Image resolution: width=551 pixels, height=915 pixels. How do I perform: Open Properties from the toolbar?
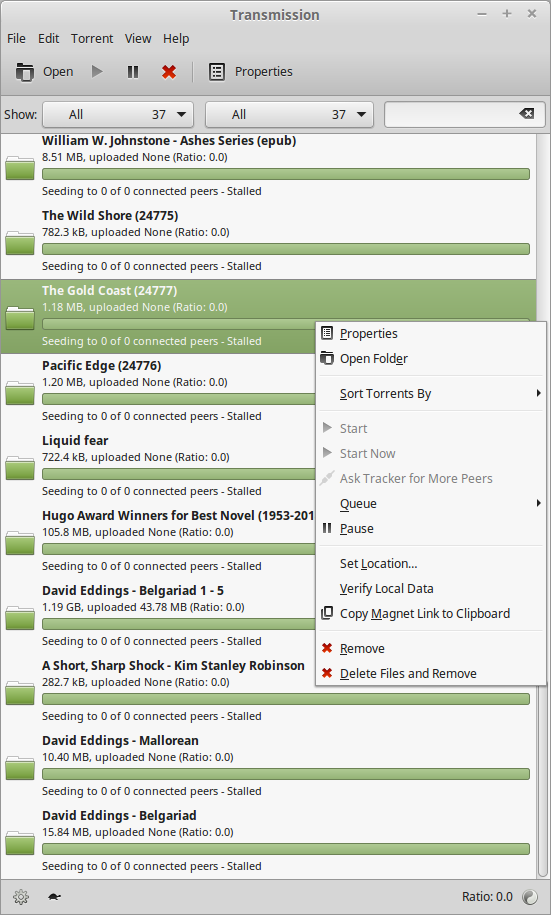(250, 72)
